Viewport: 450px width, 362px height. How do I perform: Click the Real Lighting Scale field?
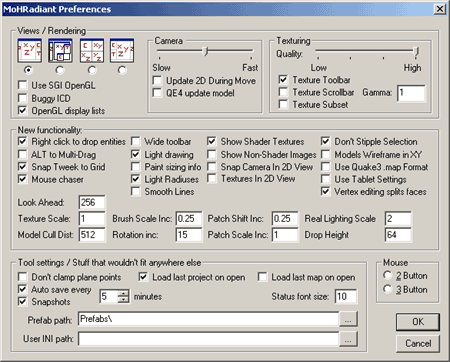coord(398,219)
